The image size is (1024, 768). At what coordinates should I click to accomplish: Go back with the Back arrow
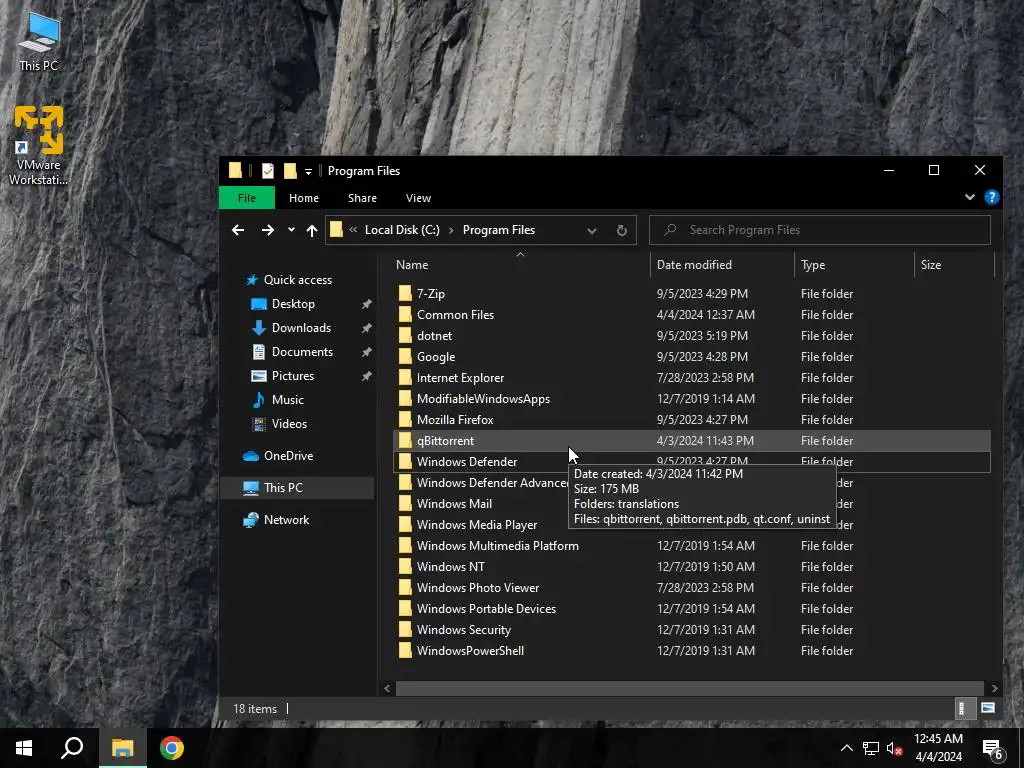point(238,230)
